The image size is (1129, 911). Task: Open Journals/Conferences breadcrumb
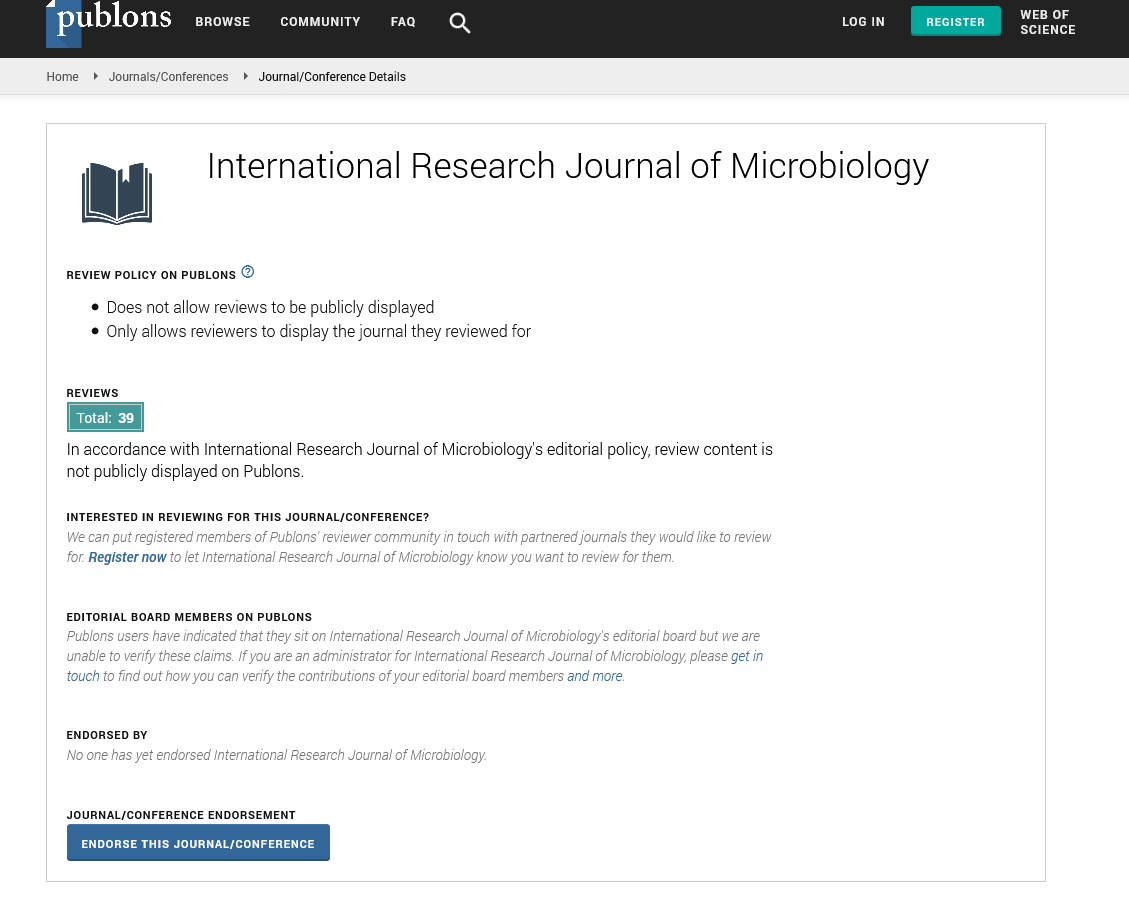click(x=168, y=77)
